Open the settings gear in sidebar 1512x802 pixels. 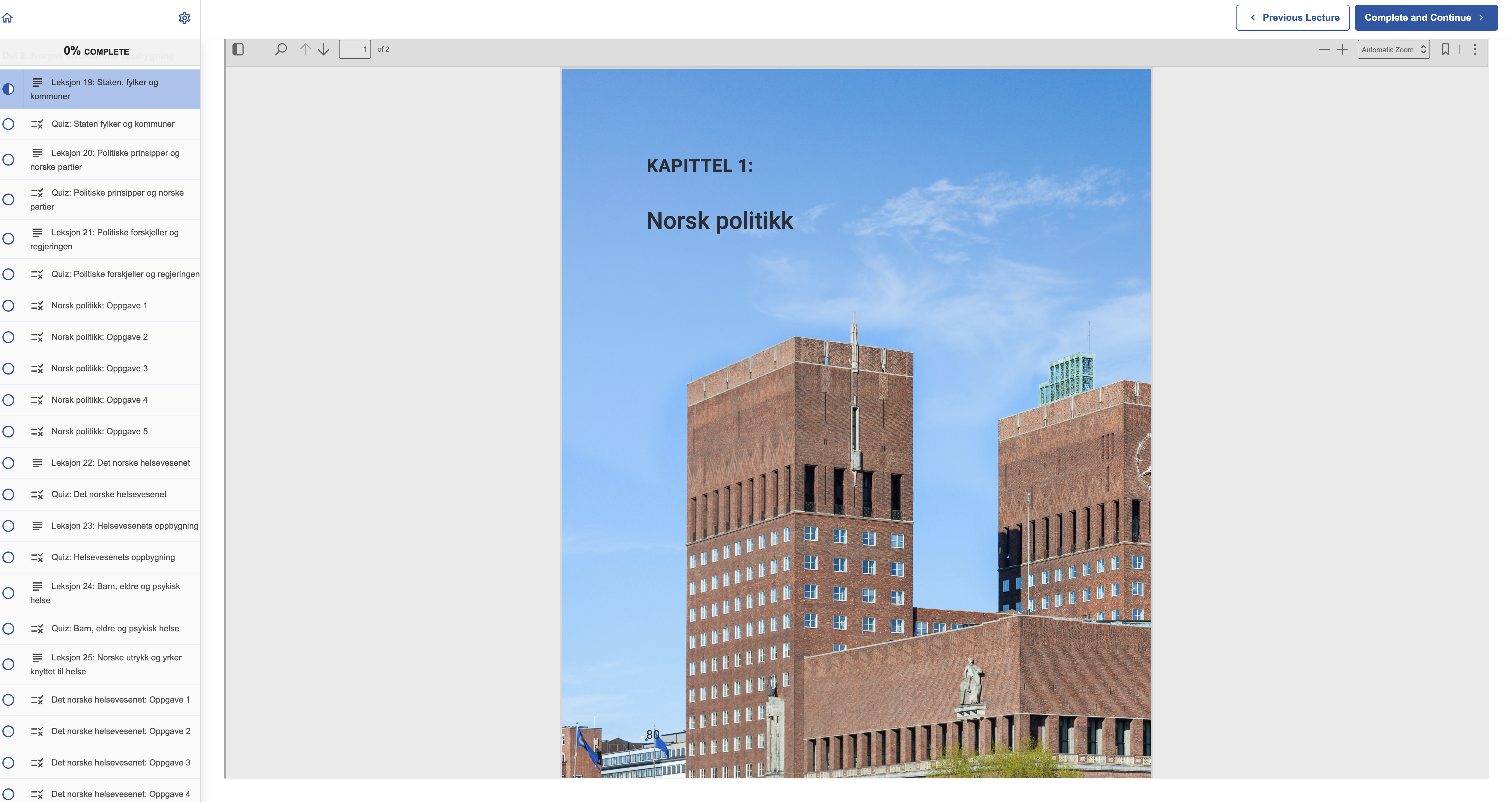click(x=184, y=18)
